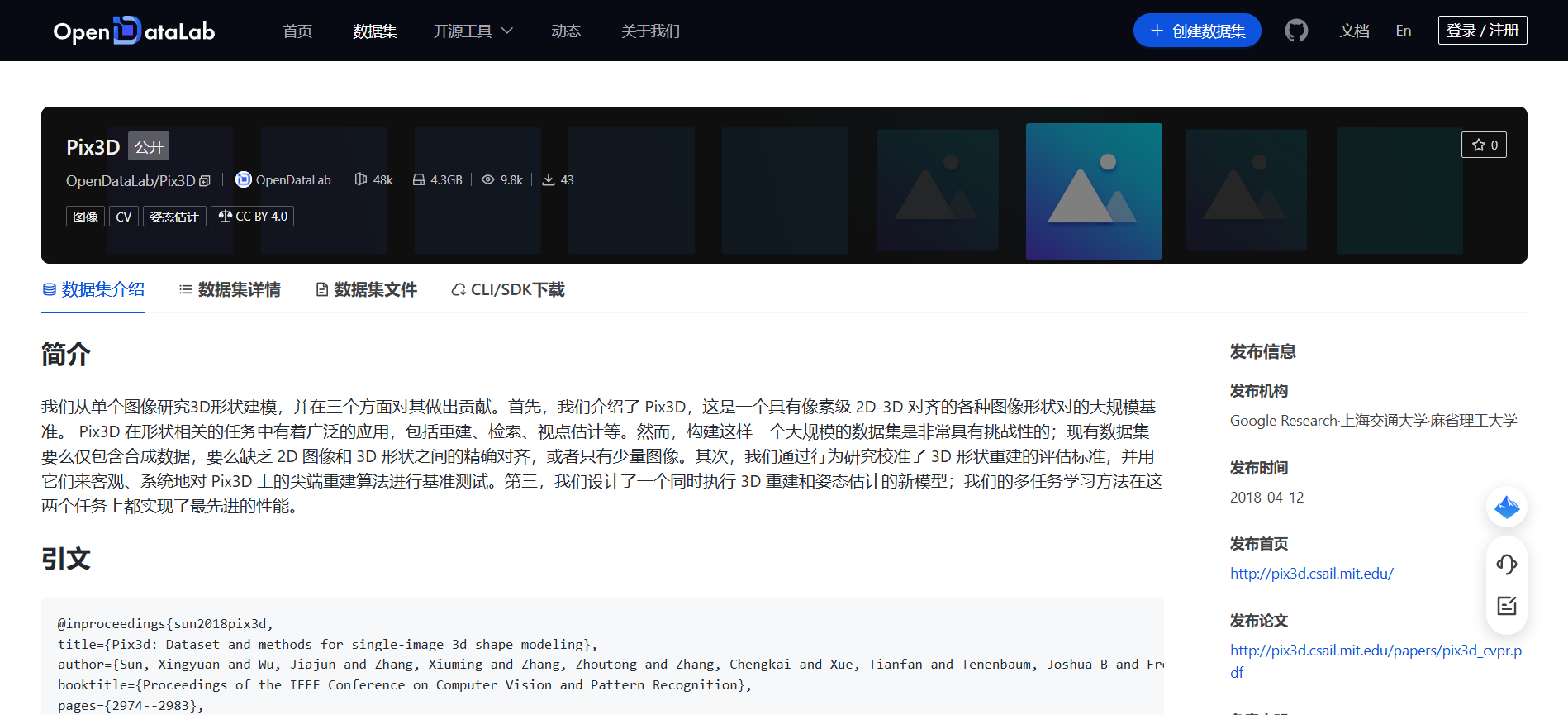This screenshot has height=715, width=1568.
Task: Click the Google Research·上海交通大学·麻省理工大学 text
Action: pos(1373,421)
